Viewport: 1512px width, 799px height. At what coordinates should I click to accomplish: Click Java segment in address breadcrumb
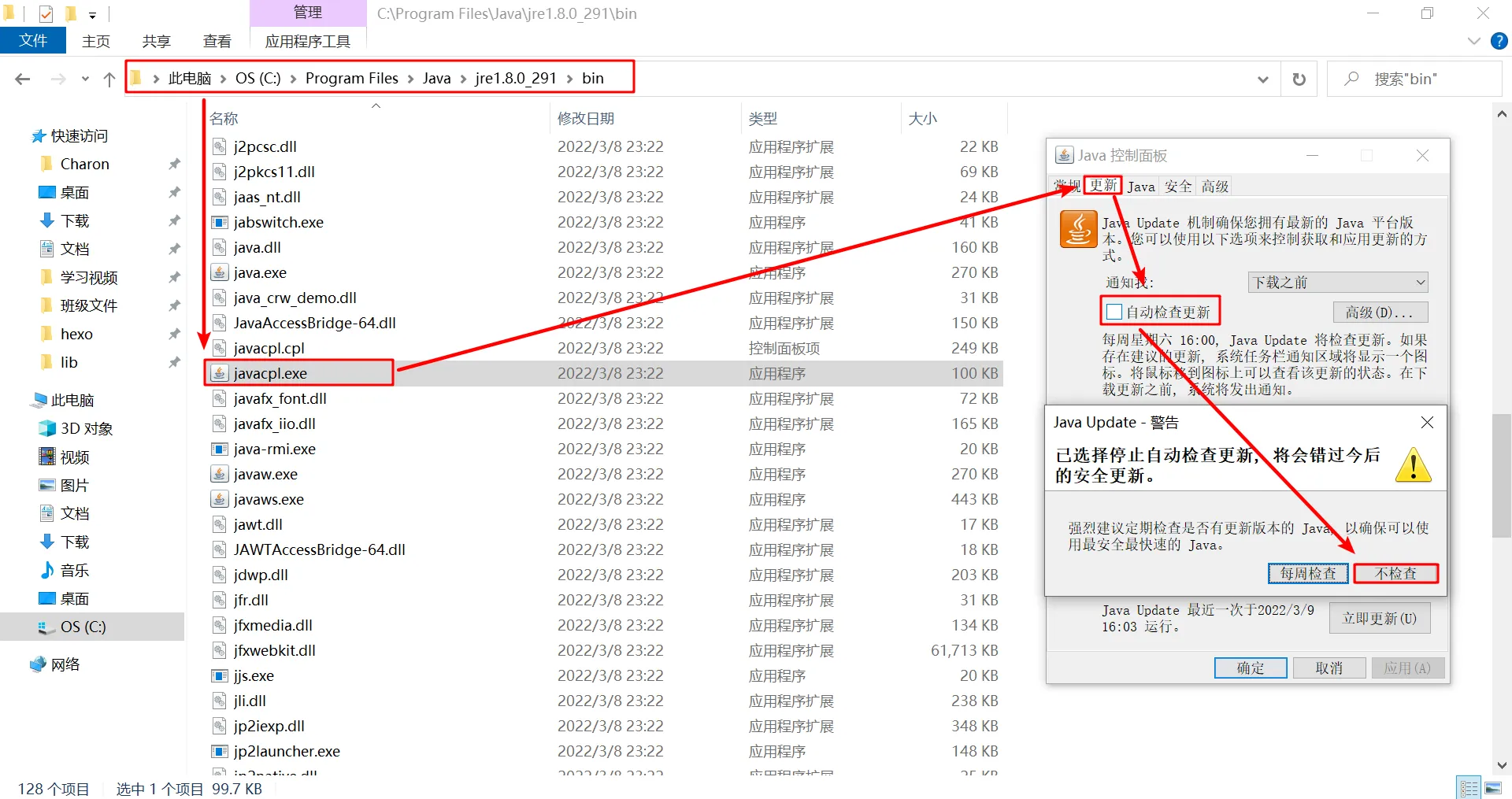click(x=436, y=79)
